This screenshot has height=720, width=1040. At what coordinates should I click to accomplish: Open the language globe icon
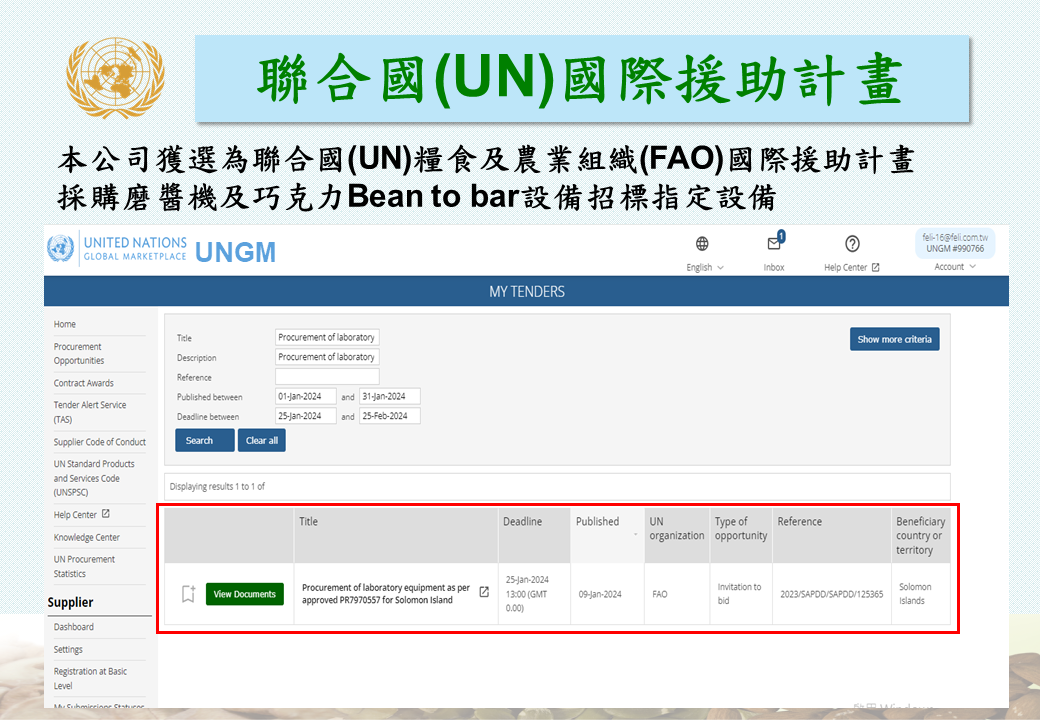coord(702,244)
